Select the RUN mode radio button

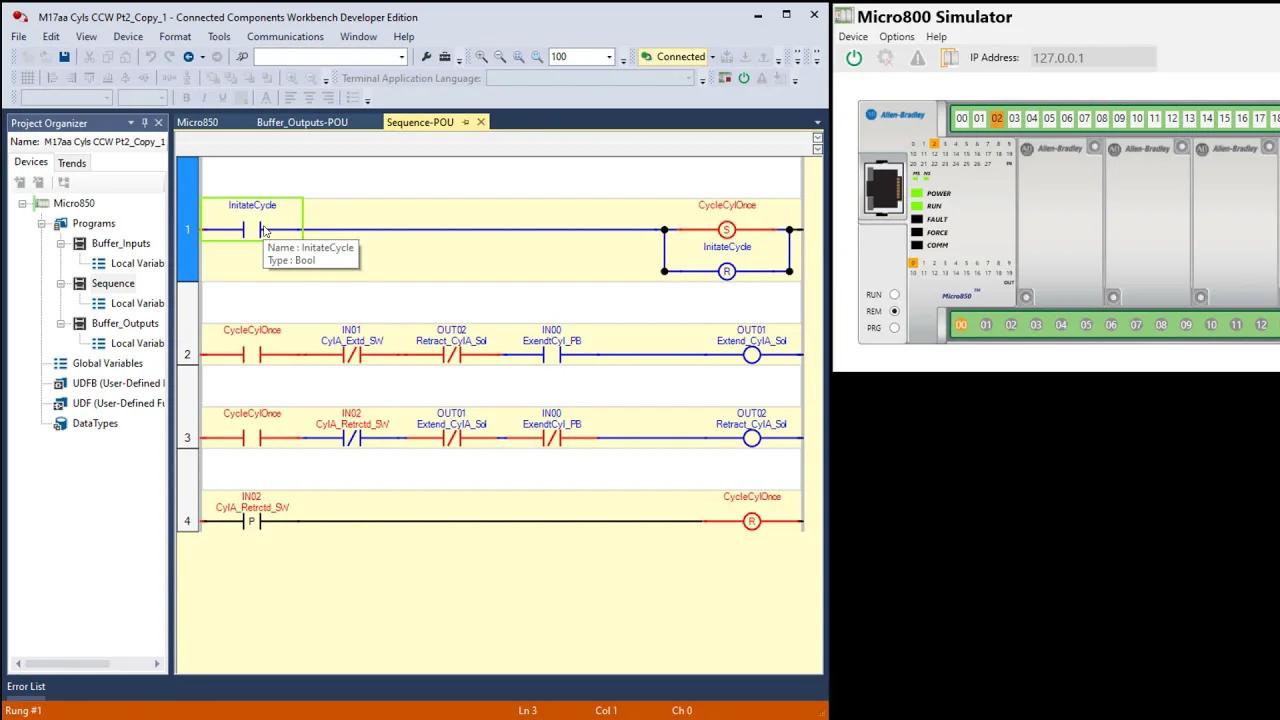pyautogui.click(x=894, y=295)
